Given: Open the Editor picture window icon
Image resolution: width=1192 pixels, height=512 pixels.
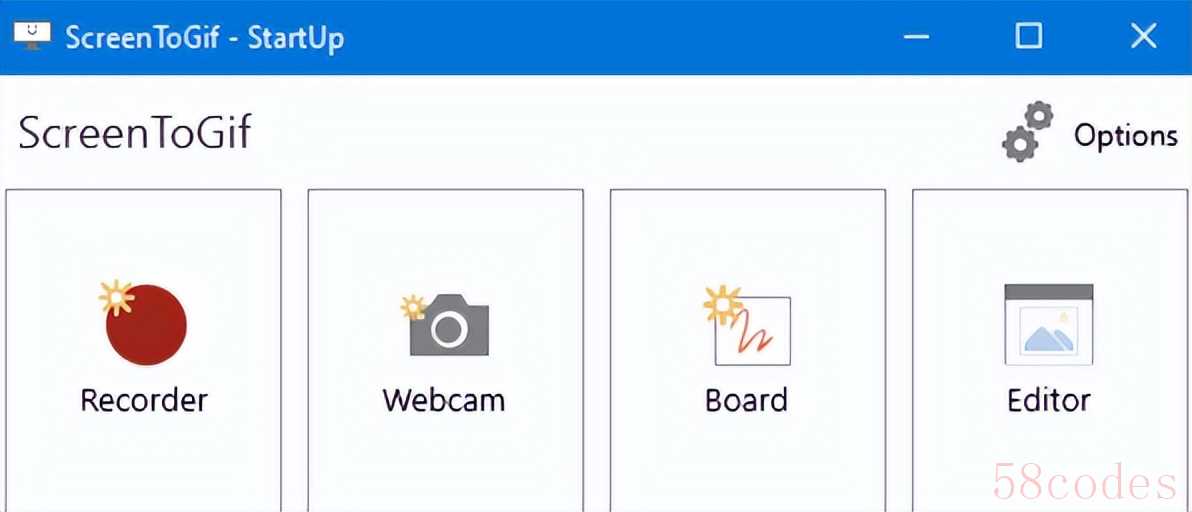Looking at the screenshot, I should [1048, 325].
